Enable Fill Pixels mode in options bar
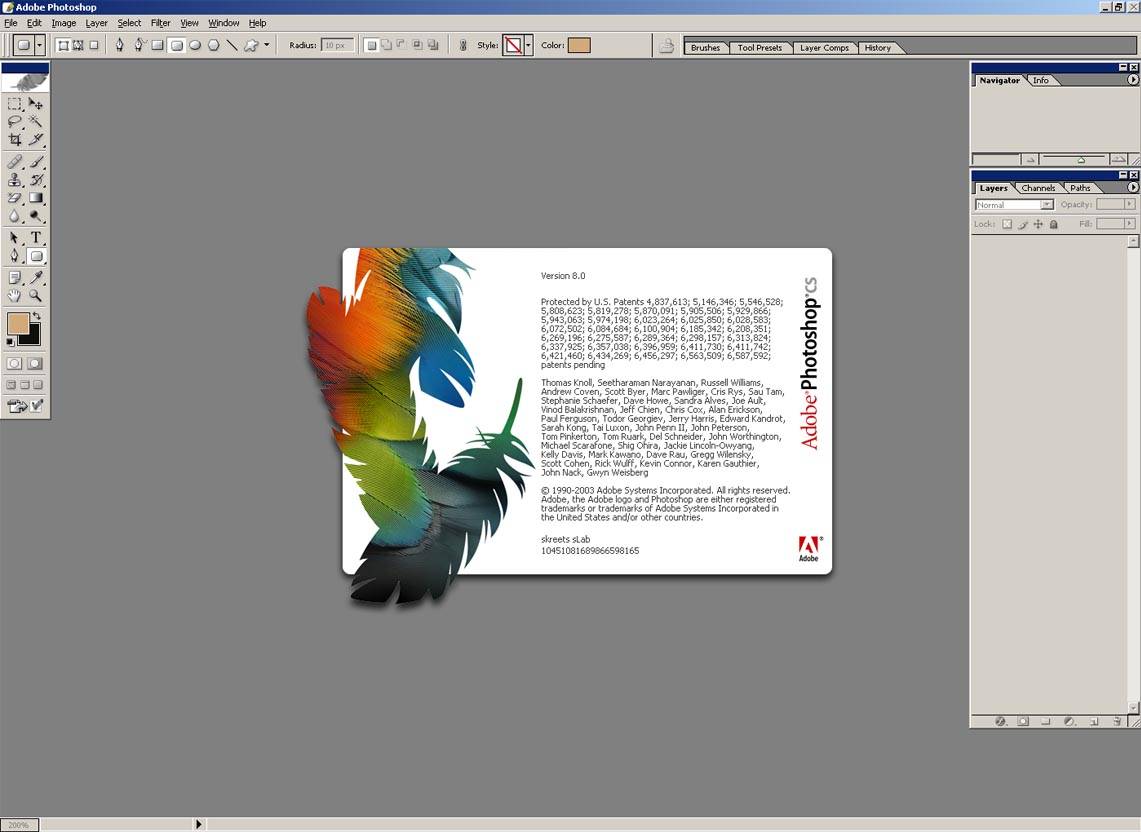1141x832 pixels. [x=94, y=45]
